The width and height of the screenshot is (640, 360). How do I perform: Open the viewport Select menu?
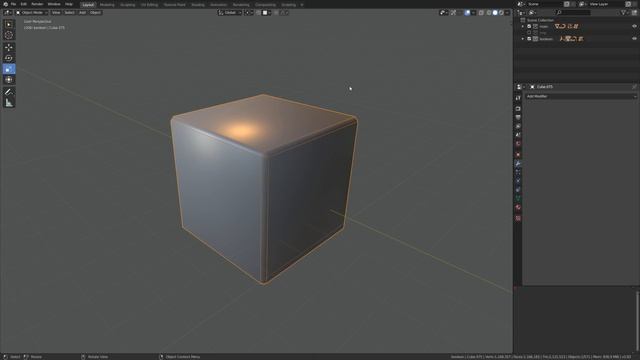coord(69,13)
